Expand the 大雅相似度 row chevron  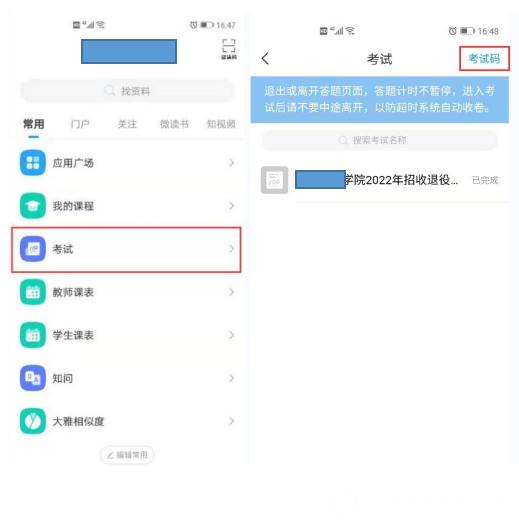click(232, 421)
